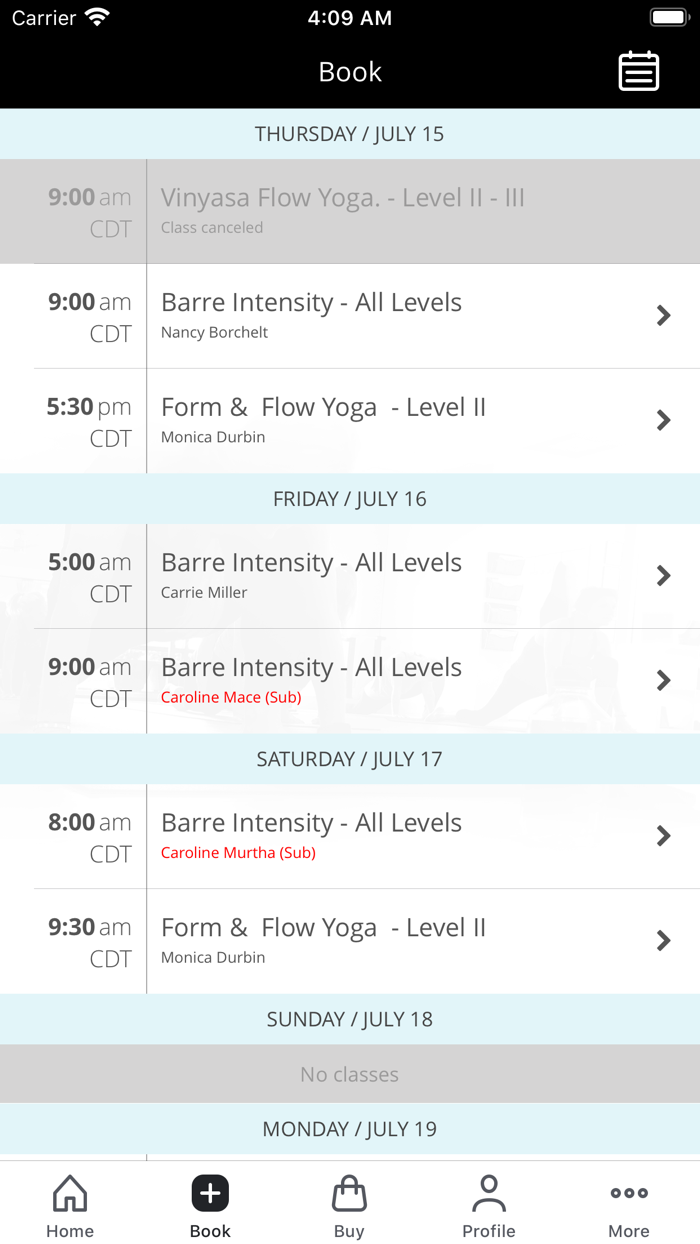Tap the battery indicator in status bar
This screenshot has width=700, height=1244.
click(668, 16)
